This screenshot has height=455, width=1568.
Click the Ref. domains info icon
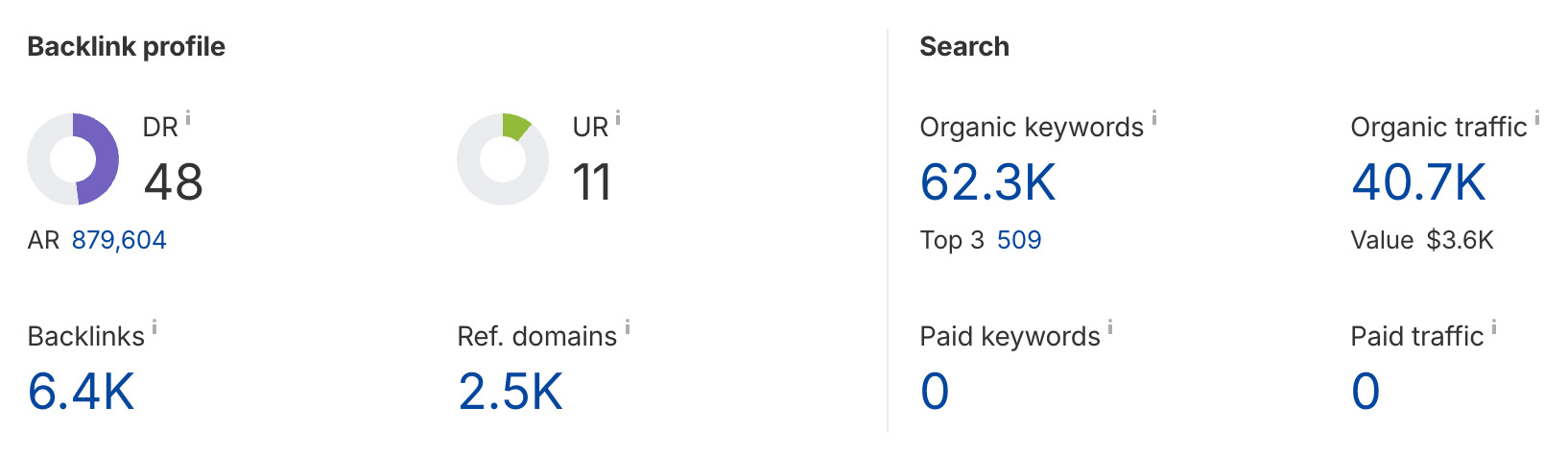point(628,327)
